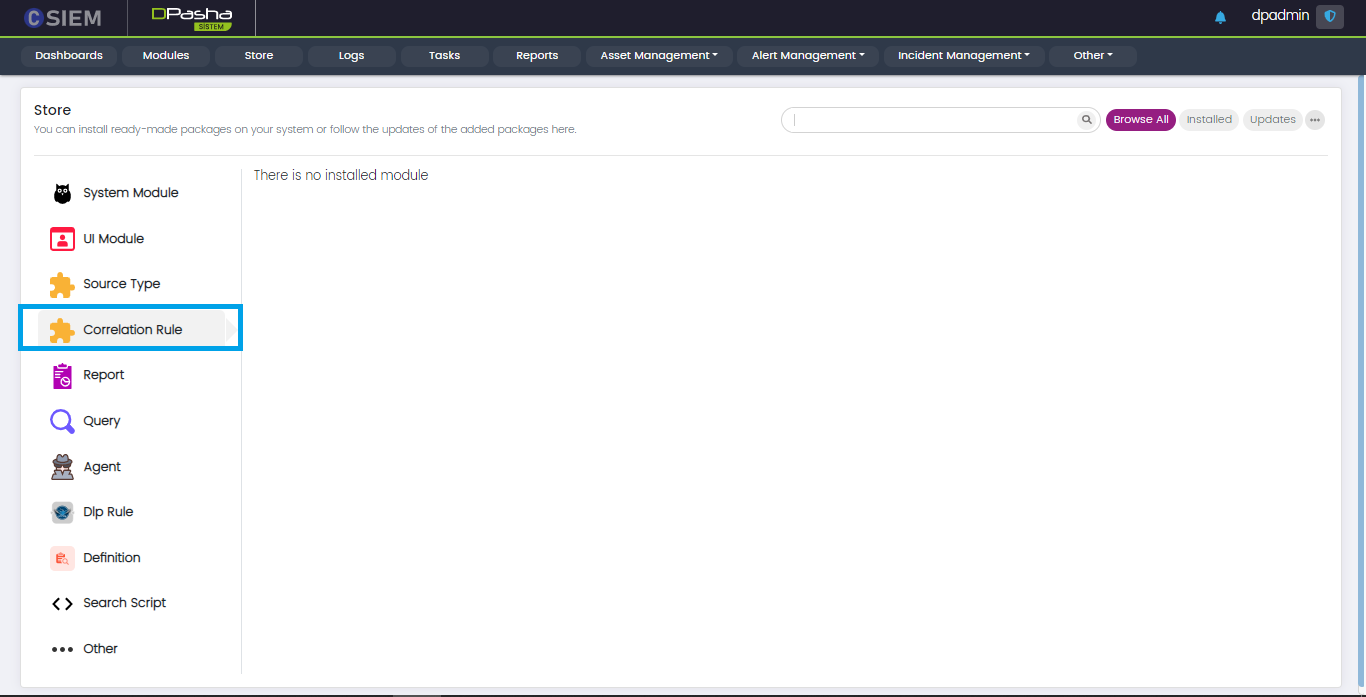Screen dimensions: 1366x697
Task: Open the Logs page
Action: tap(351, 56)
